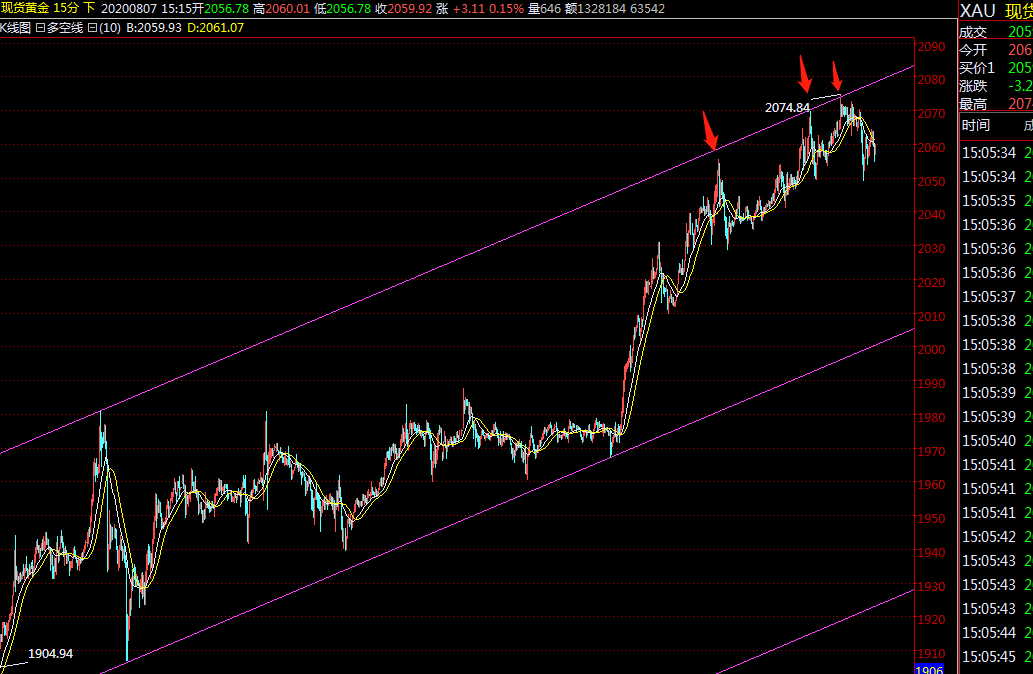Viewport: 1033px width, 674px height.
Task: Click the volume value 量646
Action: click(x=544, y=9)
